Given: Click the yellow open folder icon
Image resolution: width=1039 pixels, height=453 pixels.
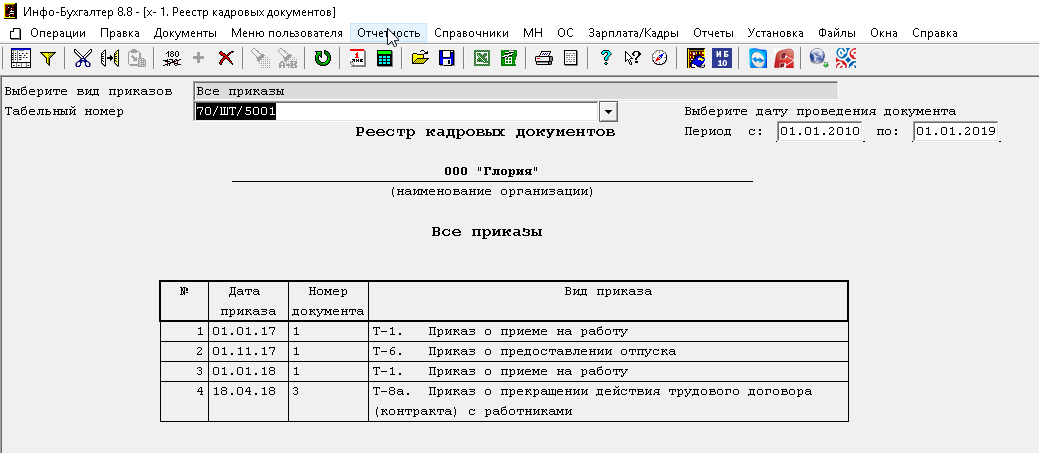Looking at the screenshot, I should [419, 58].
